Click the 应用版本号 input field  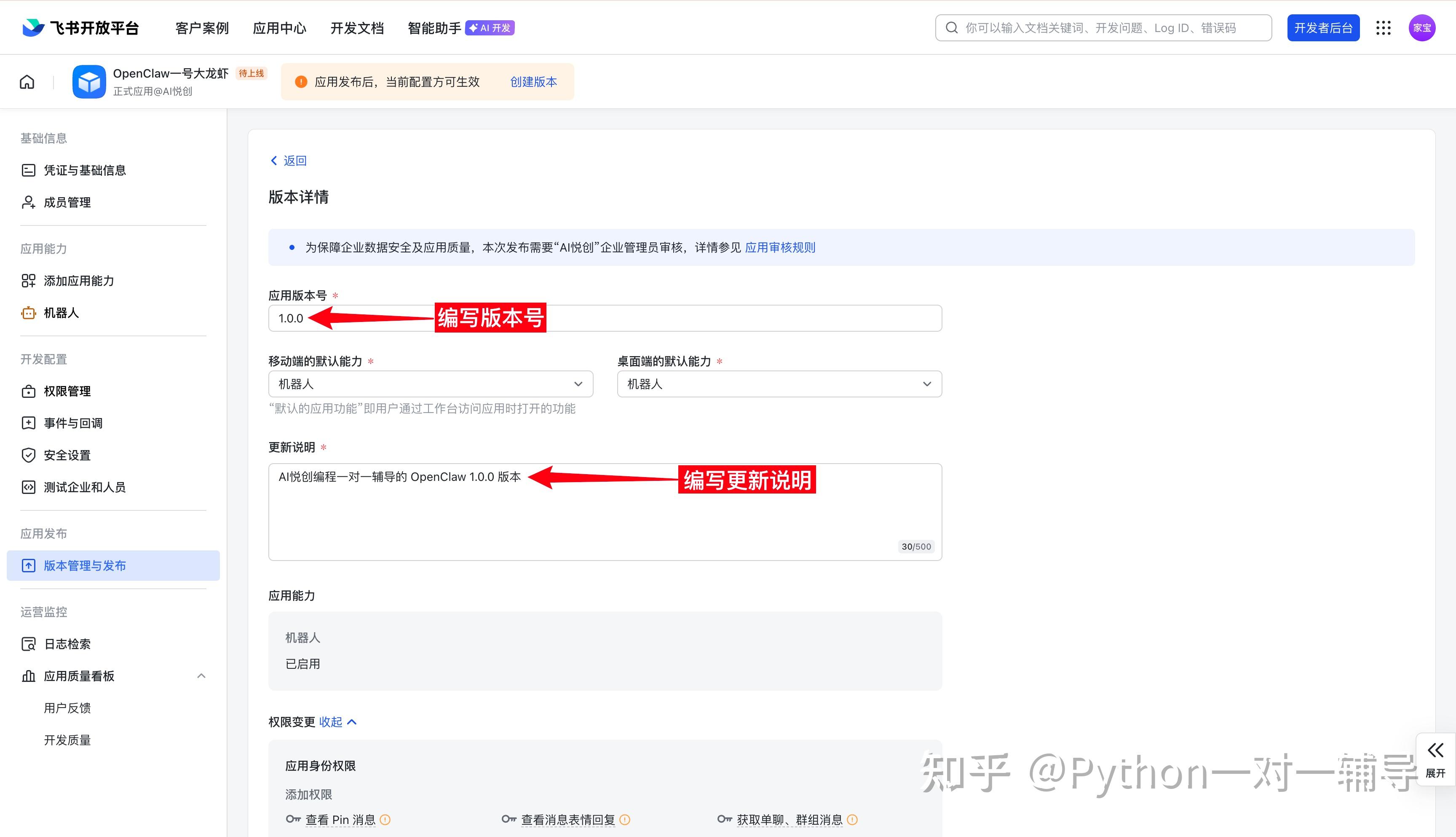[x=747, y=319]
